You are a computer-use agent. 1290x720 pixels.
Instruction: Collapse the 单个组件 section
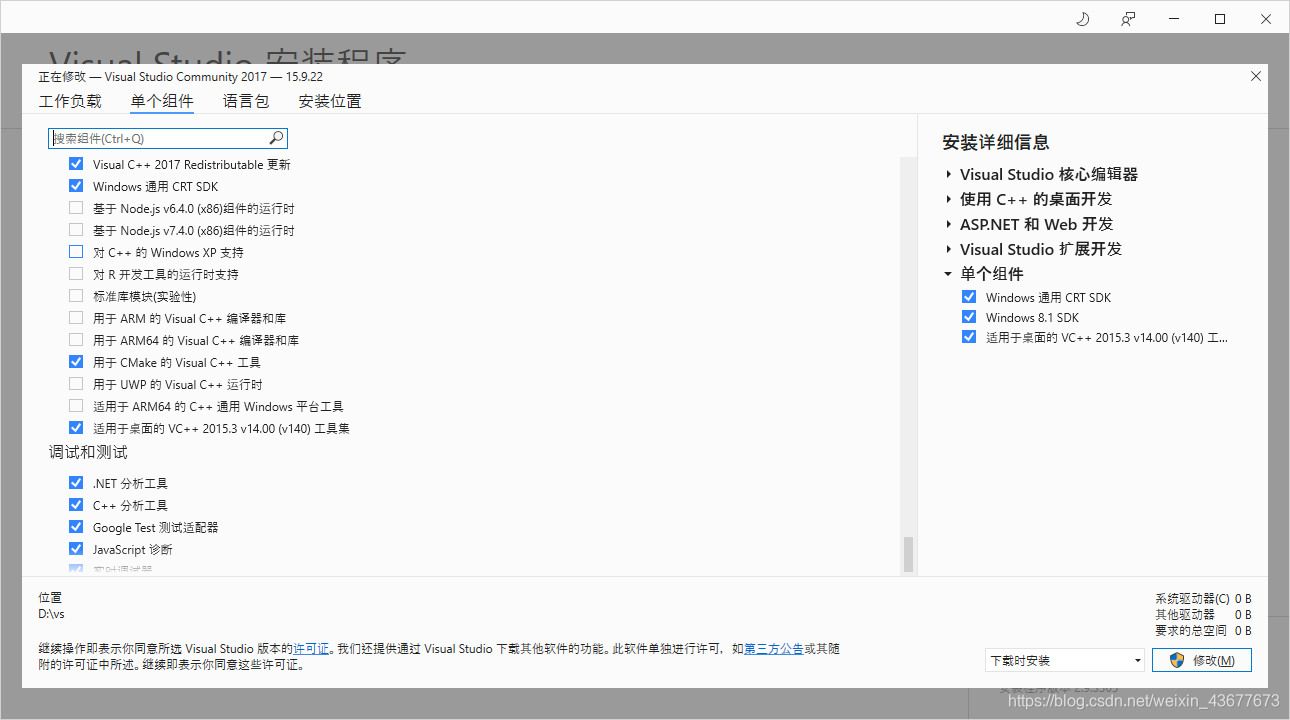948,274
